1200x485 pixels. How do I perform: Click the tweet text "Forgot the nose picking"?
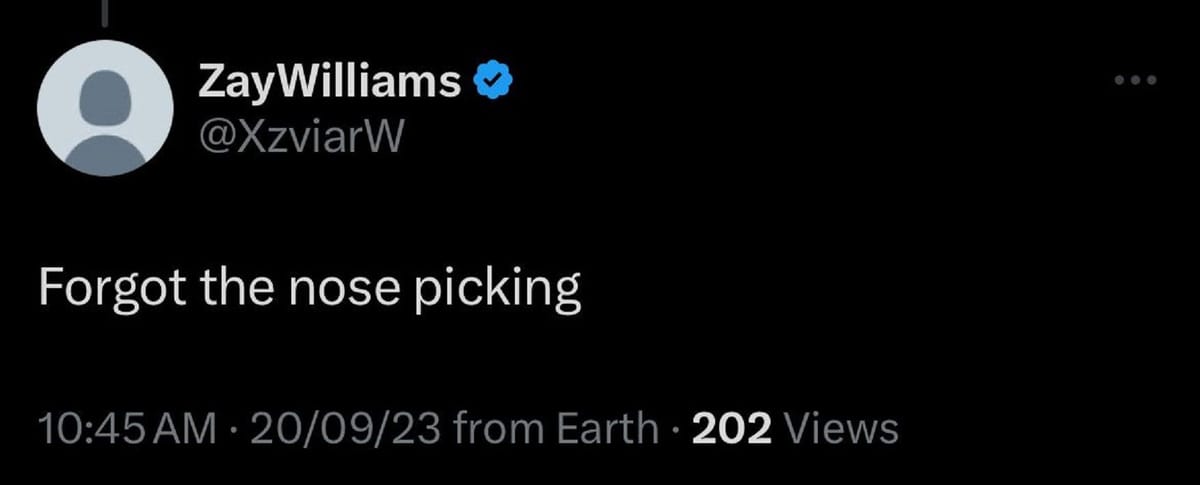click(310, 290)
